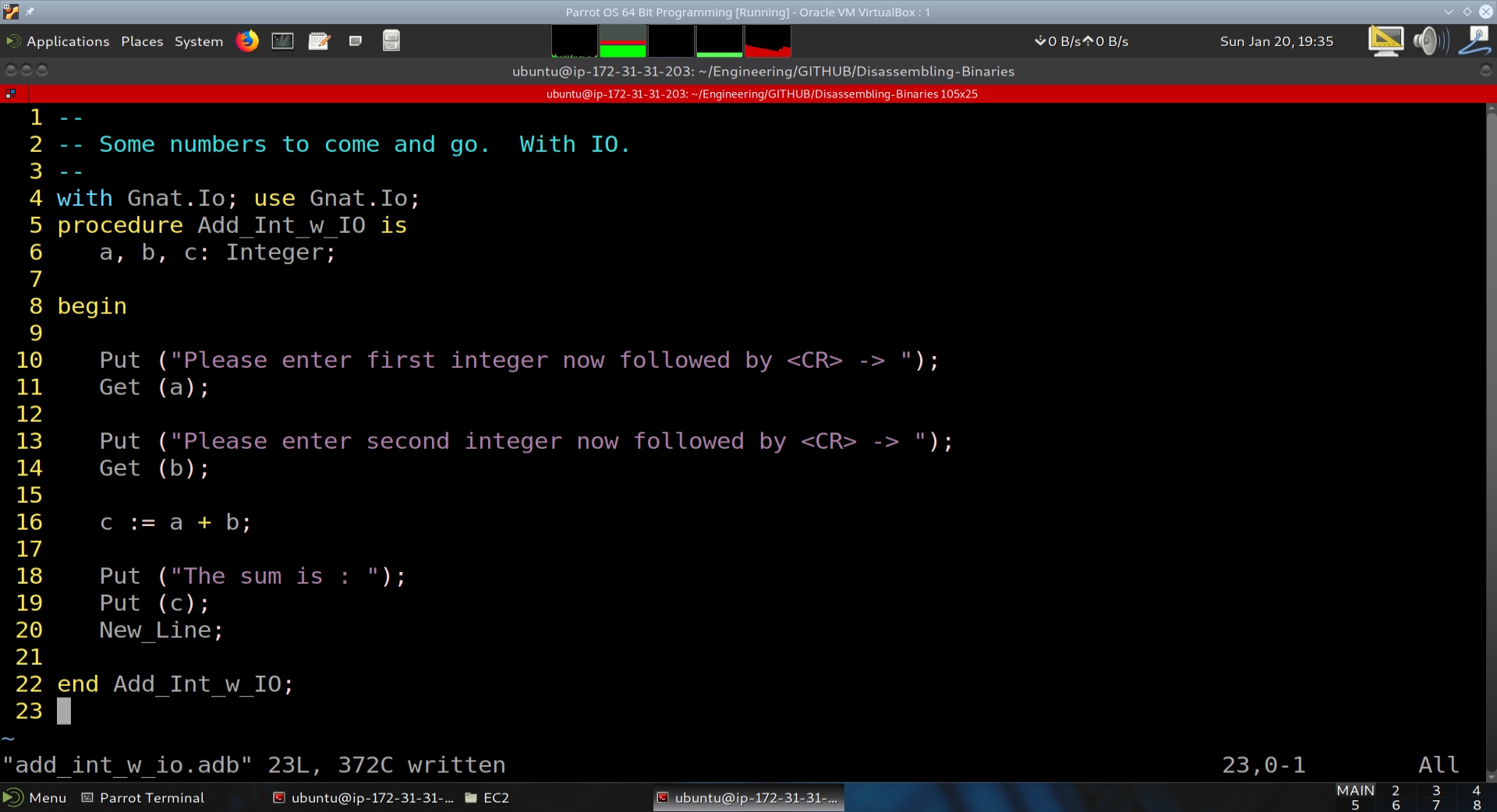Screen dimensions: 1497x812
Task: Open the Places menu
Action: [x=142, y=41]
